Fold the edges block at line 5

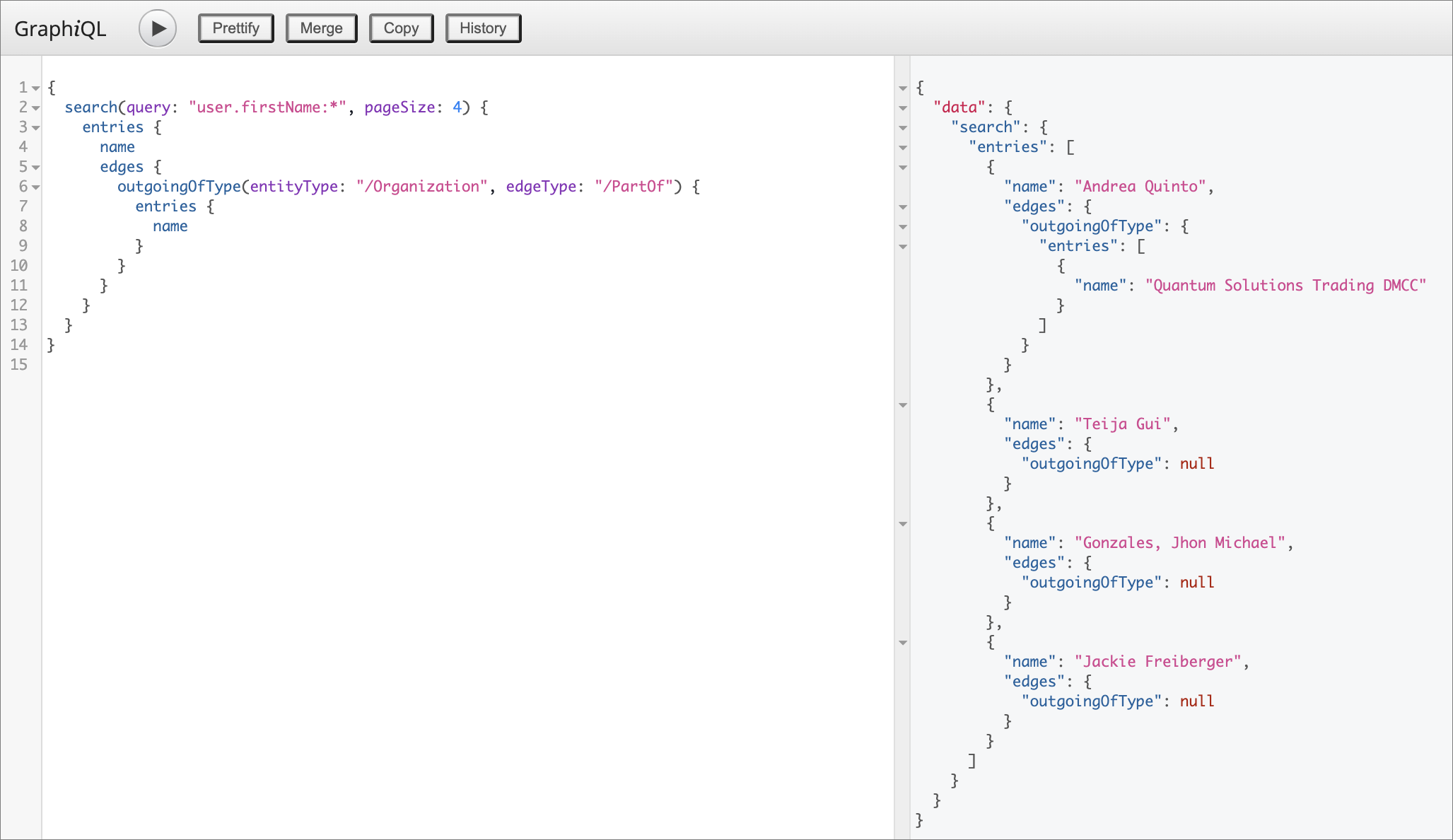36,168
